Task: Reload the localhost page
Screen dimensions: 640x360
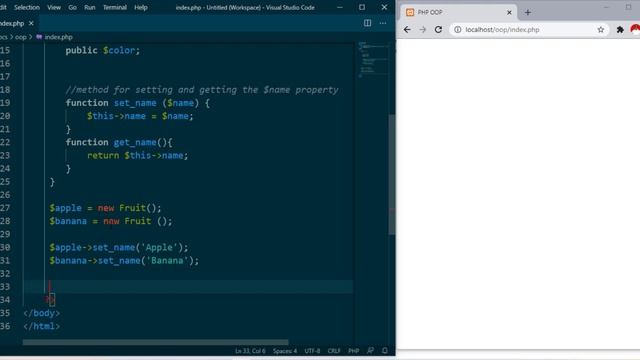Action: click(x=438, y=30)
